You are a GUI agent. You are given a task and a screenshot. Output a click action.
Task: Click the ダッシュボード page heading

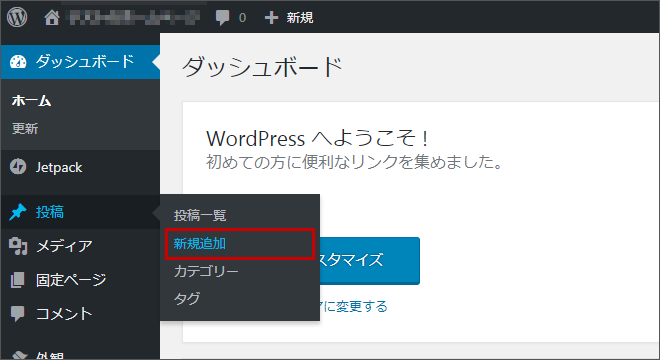pyautogui.click(x=262, y=67)
